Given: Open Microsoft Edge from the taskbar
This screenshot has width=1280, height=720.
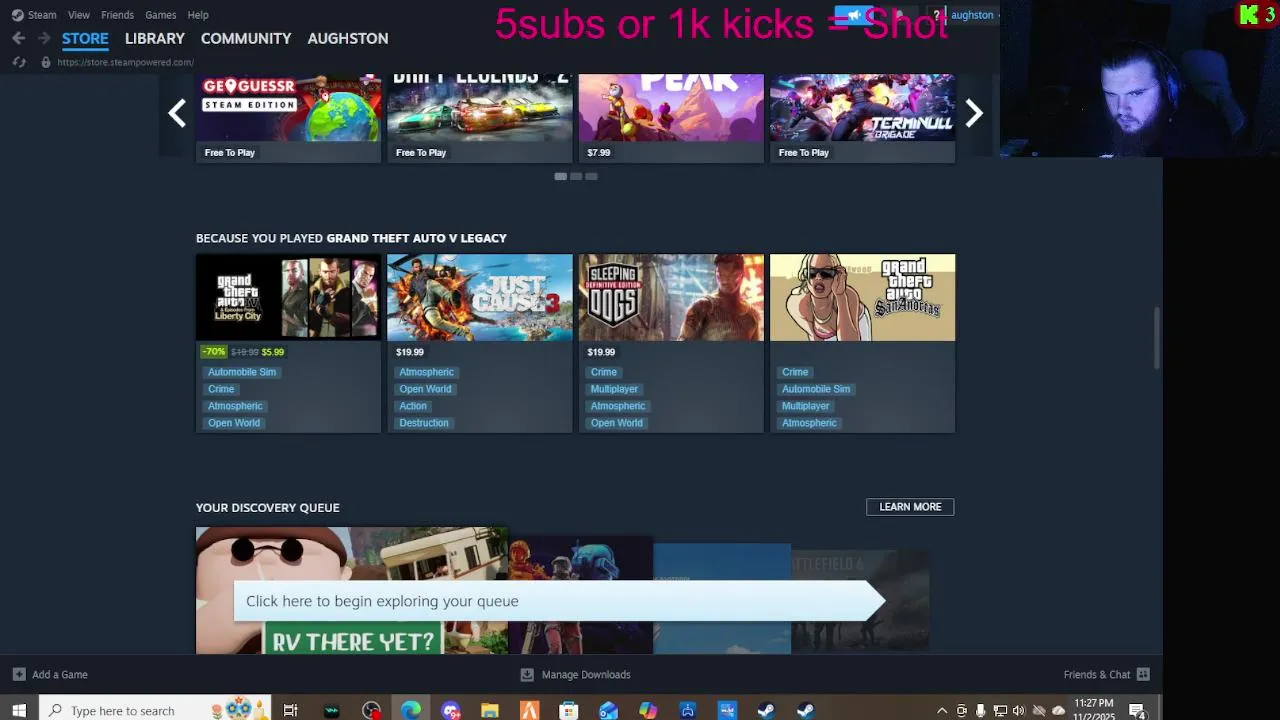Looking at the screenshot, I should (x=411, y=710).
